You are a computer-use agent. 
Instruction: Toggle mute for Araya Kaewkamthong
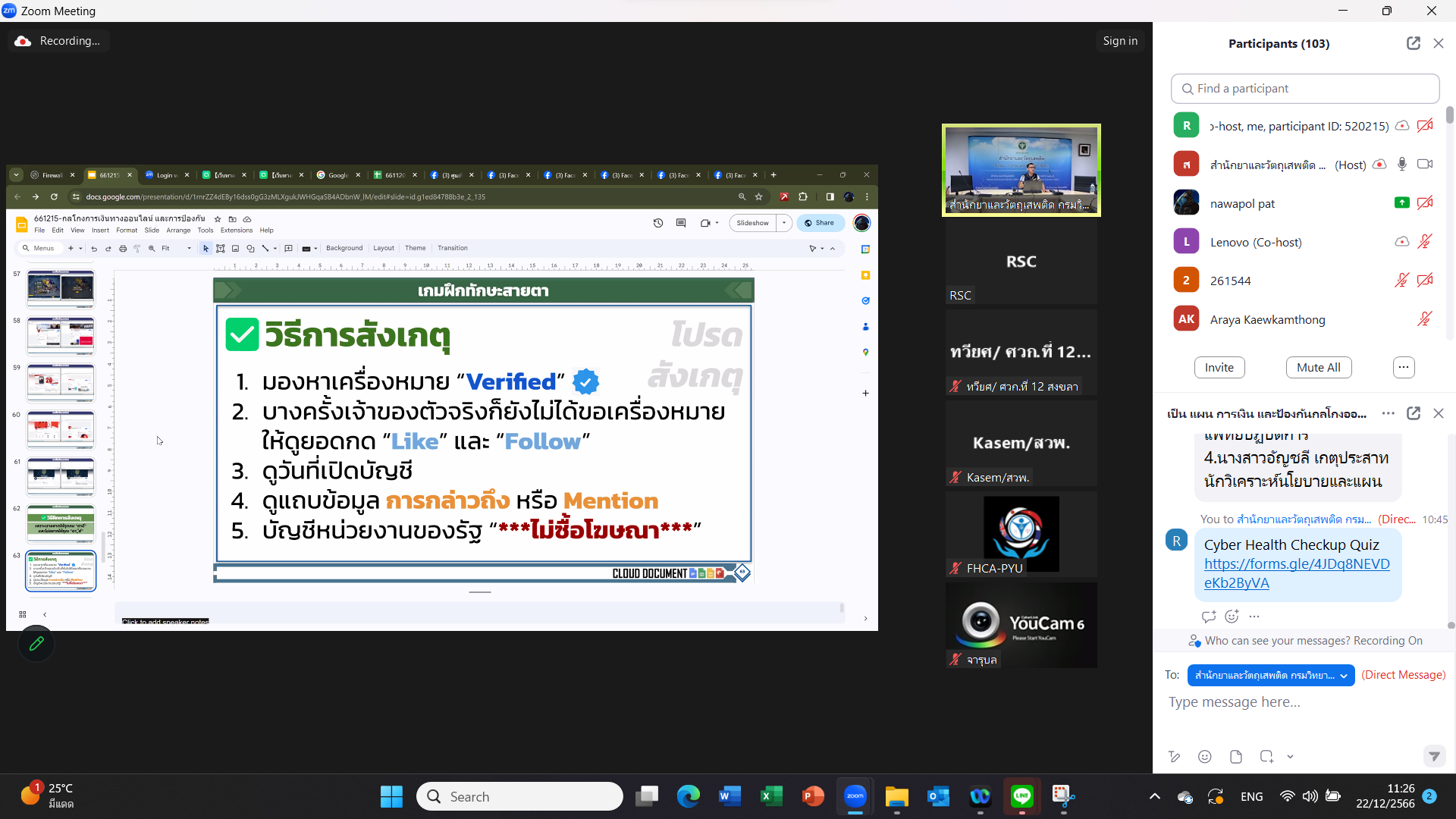[x=1424, y=319]
